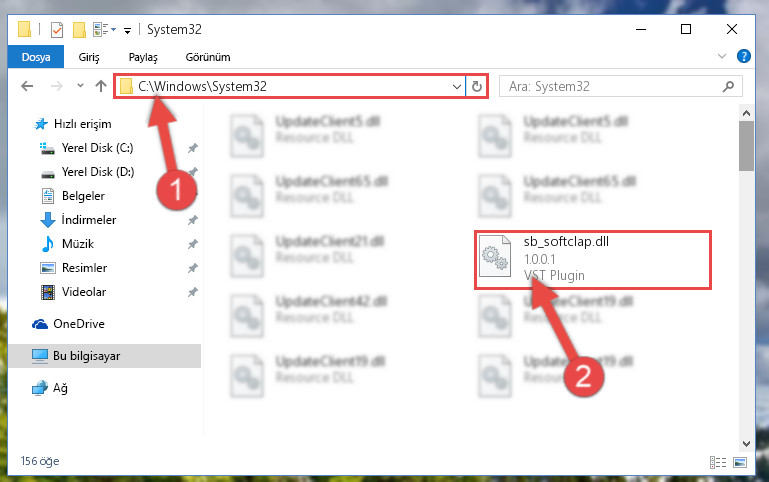Click the new folder toolbar icon
The width and height of the screenshot is (769, 482).
[79, 30]
